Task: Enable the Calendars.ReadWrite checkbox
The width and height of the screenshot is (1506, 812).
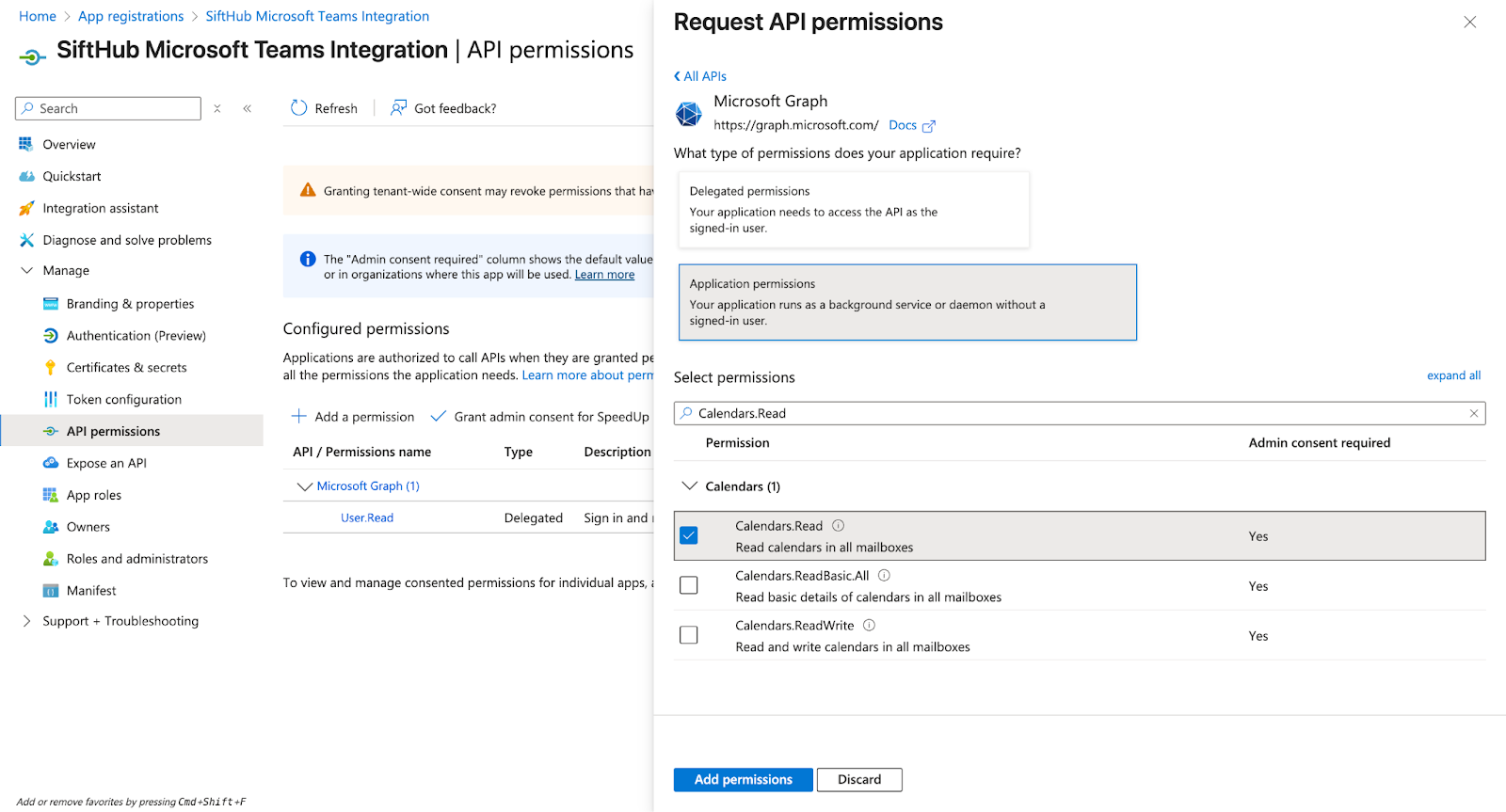Action: pyautogui.click(x=689, y=636)
